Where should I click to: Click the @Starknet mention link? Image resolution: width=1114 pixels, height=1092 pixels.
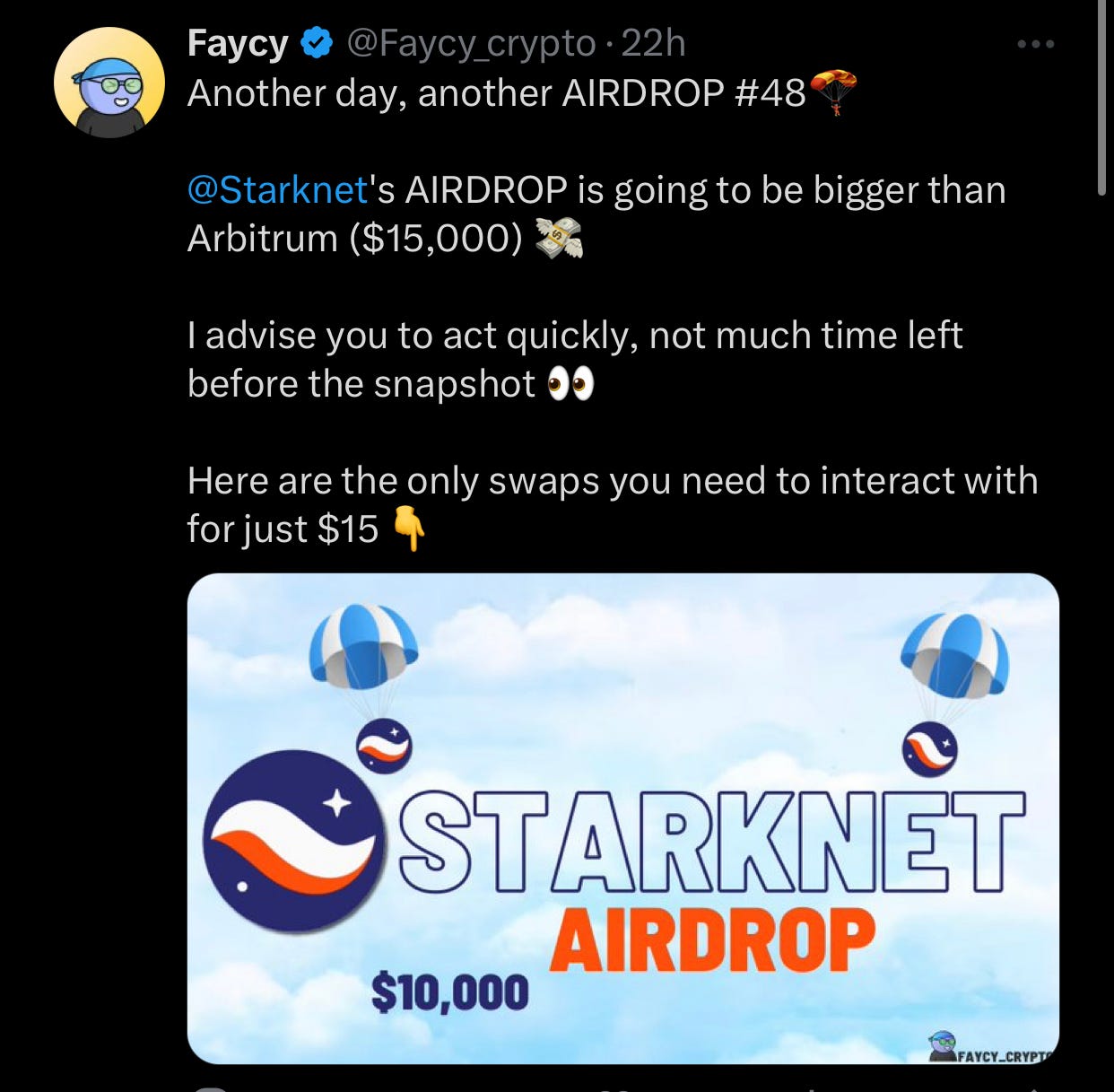coord(277,190)
